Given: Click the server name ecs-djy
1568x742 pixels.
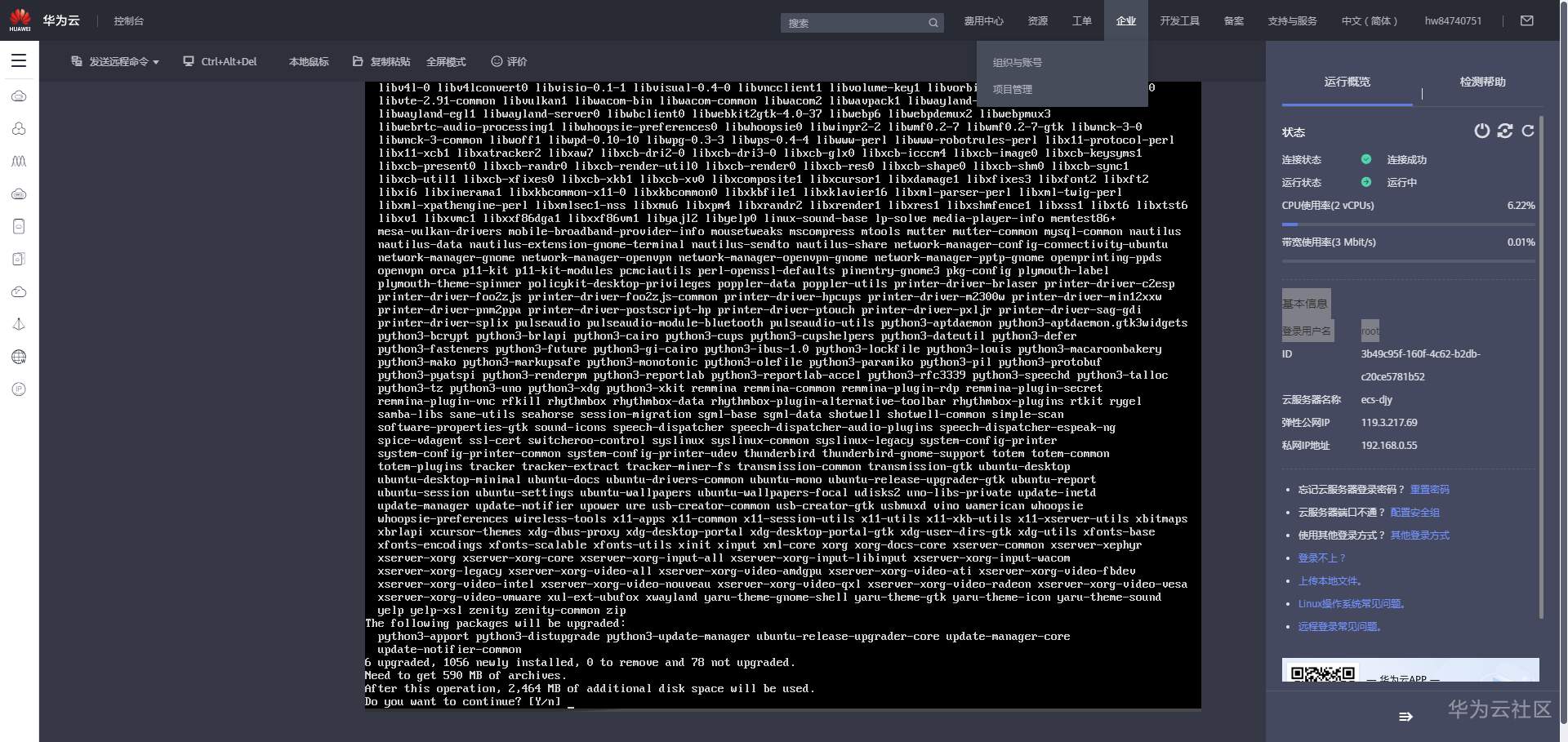Looking at the screenshot, I should (x=1377, y=400).
